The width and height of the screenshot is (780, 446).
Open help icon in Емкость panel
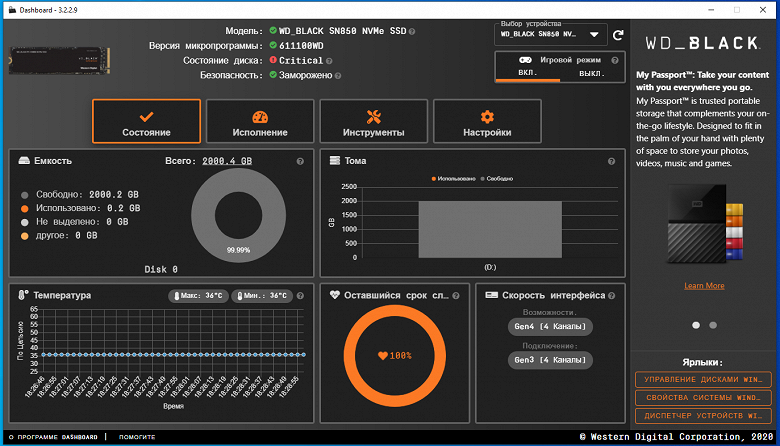click(300, 161)
